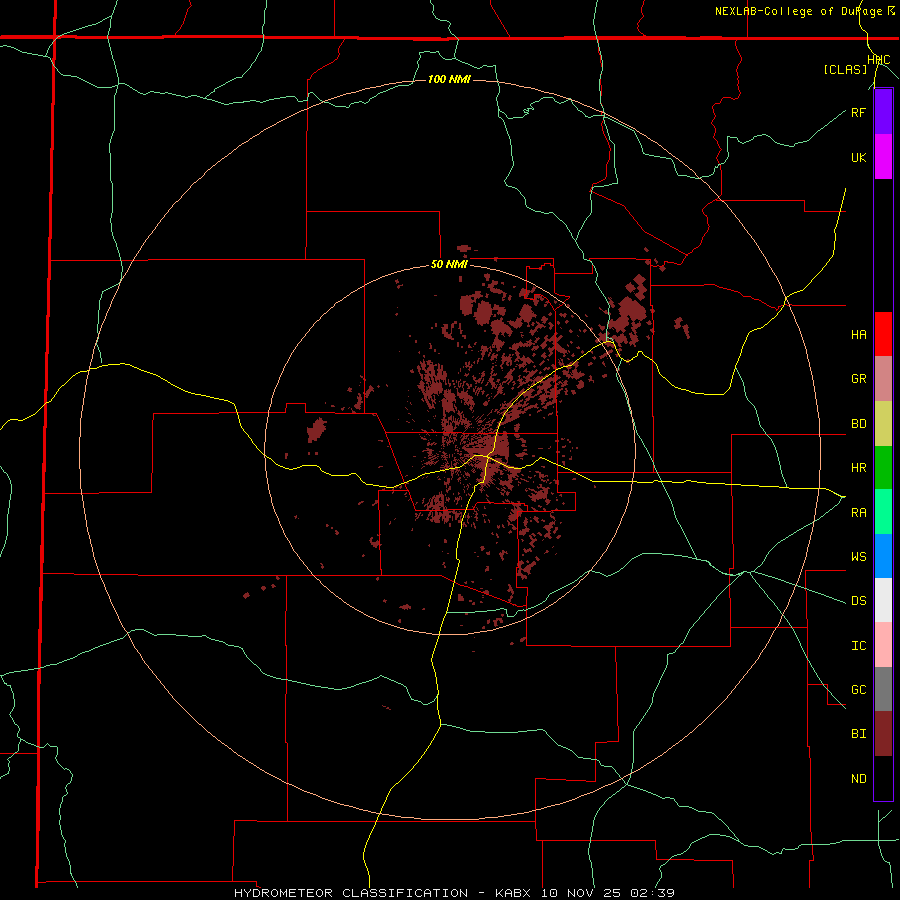Click the 50 NMI range ring label
This screenshot has width=900, height=900.
tap(449, 265)
